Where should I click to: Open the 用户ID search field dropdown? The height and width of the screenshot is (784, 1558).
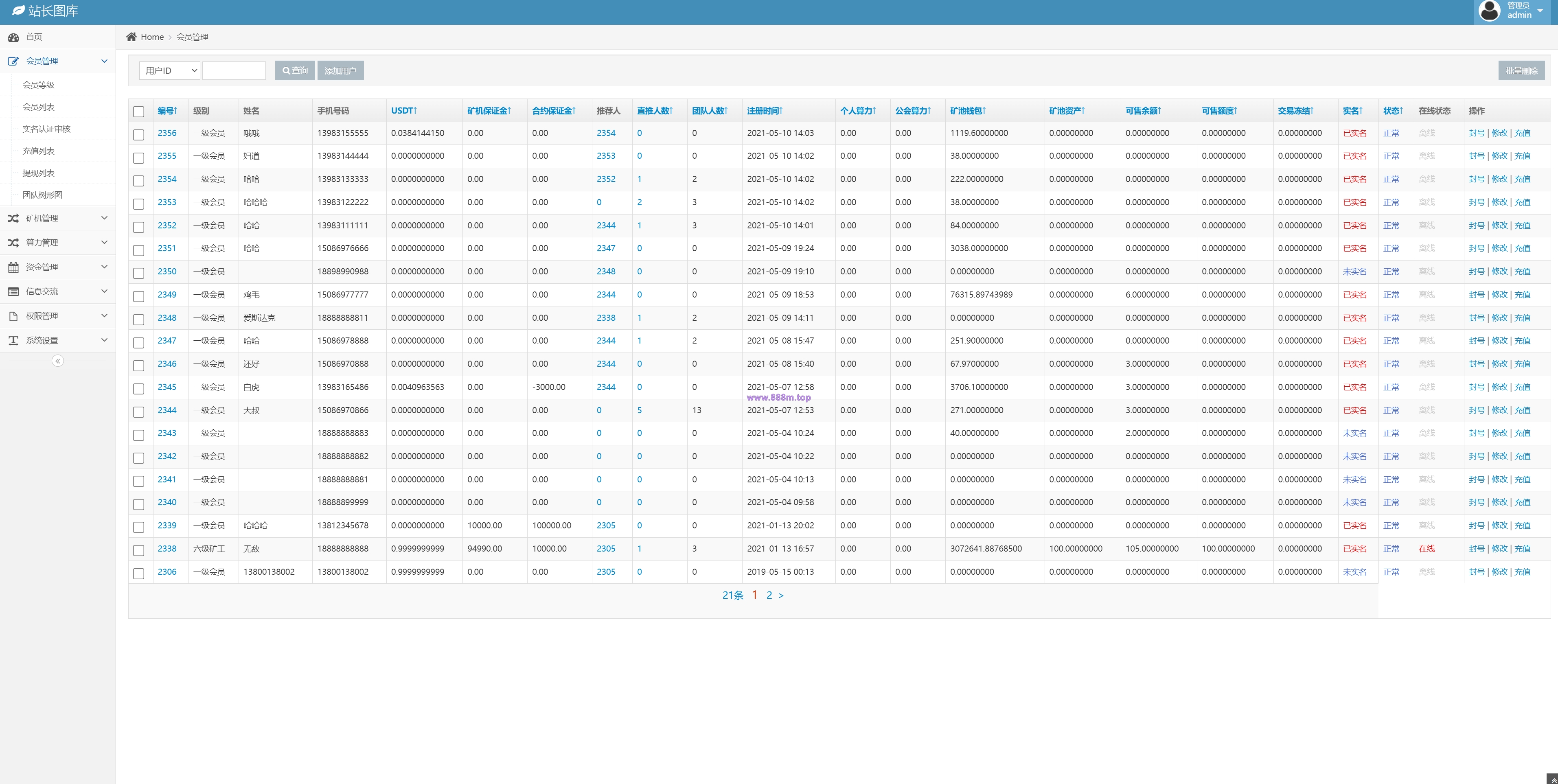170,71
